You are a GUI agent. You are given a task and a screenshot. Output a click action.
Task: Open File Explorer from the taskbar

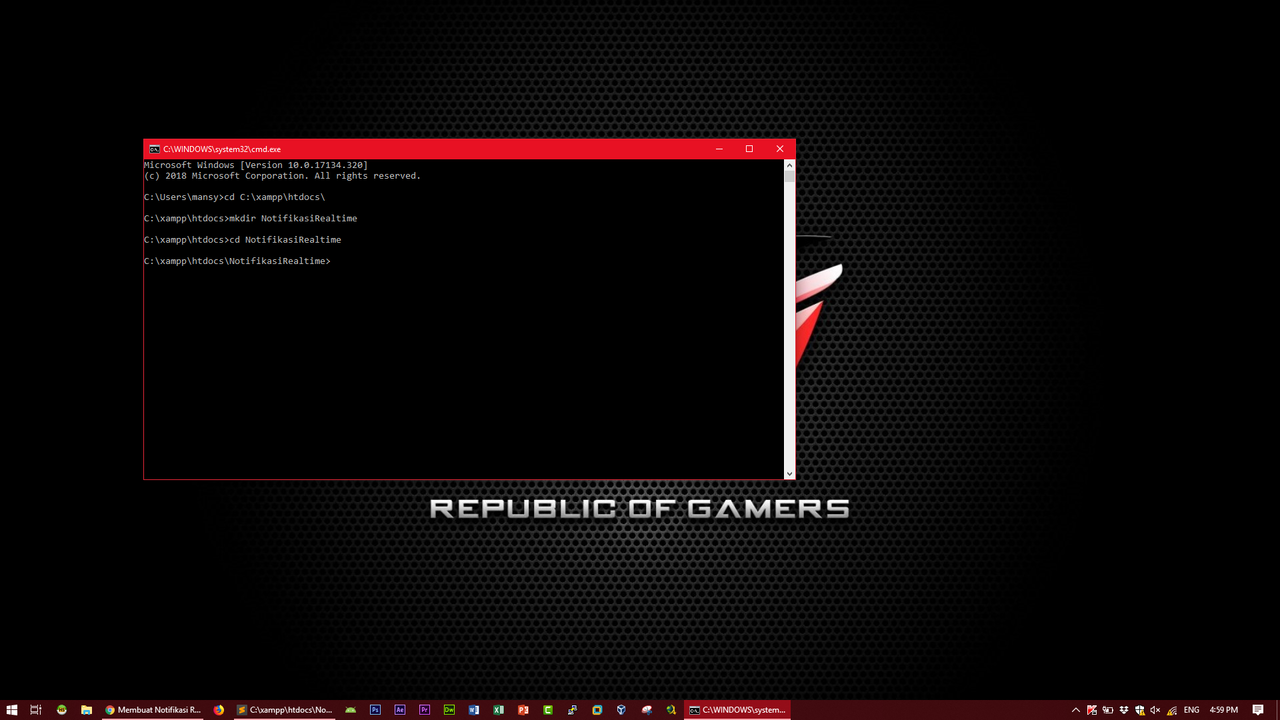pos(86,710)
